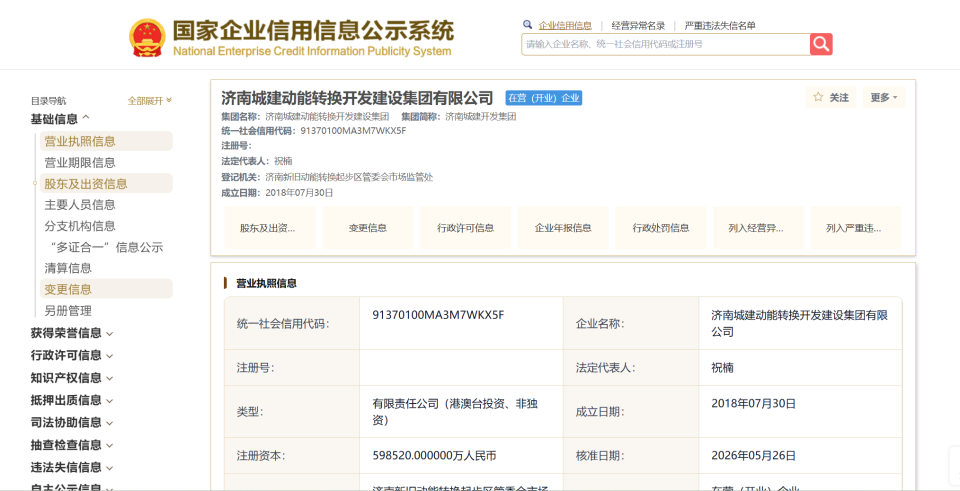Click the company title 济南城建动能转换开发建设集团有限公司

pos(357,98)
